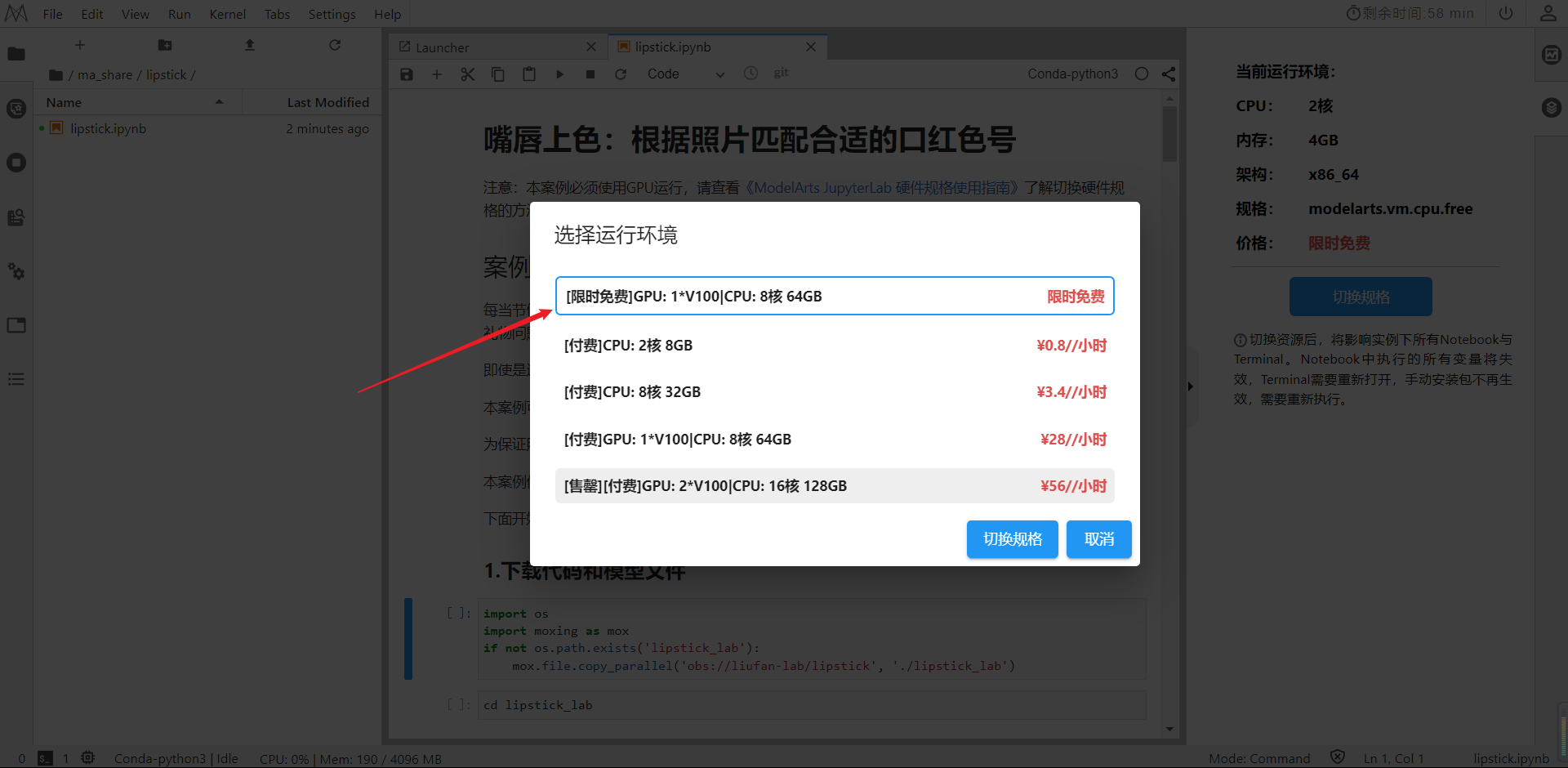
Task: Navigate to ma_share breadcrumb folder
Action: pos(105,75)
